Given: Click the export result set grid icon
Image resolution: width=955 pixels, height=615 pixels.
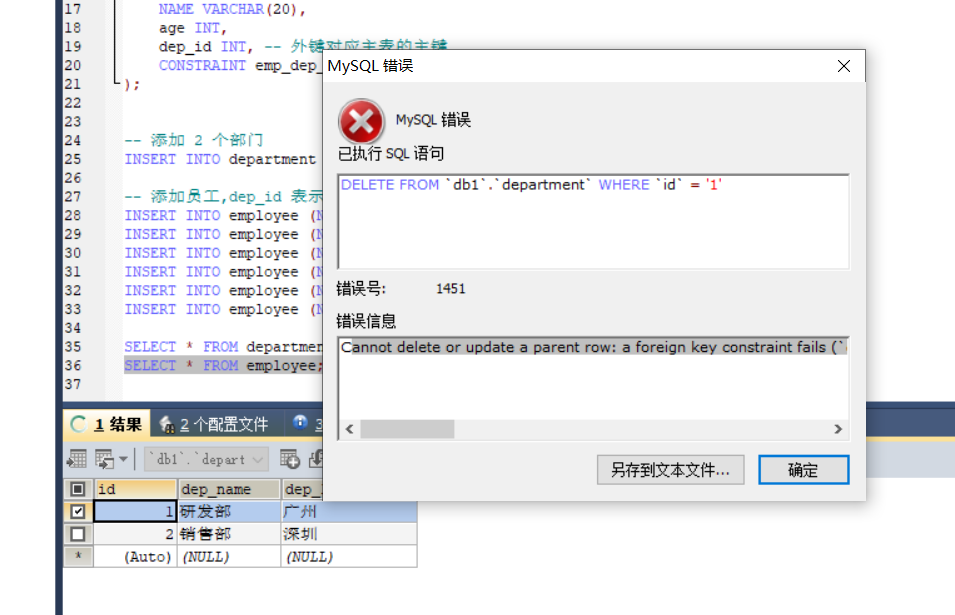Looking at the screenshot, I should [77, 459].
